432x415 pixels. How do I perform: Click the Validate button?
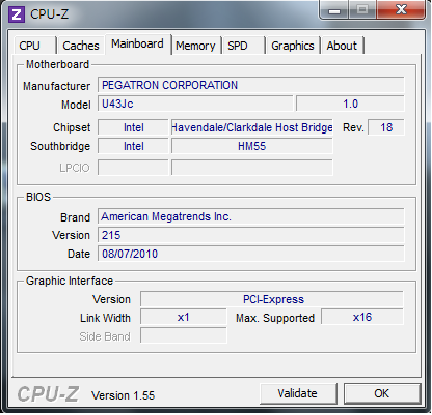298,393
